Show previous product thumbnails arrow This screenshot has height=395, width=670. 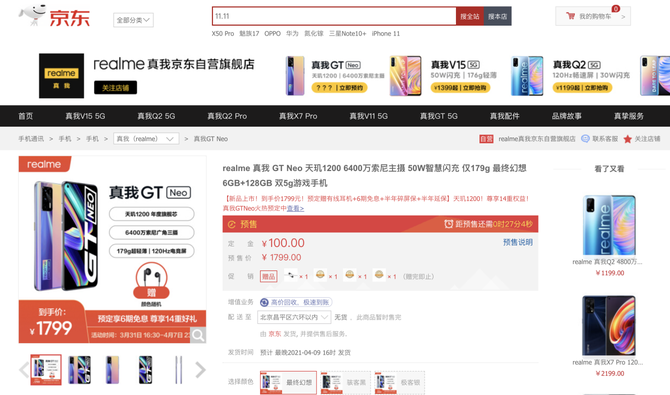pyautogui.click(x=24, y=370)
